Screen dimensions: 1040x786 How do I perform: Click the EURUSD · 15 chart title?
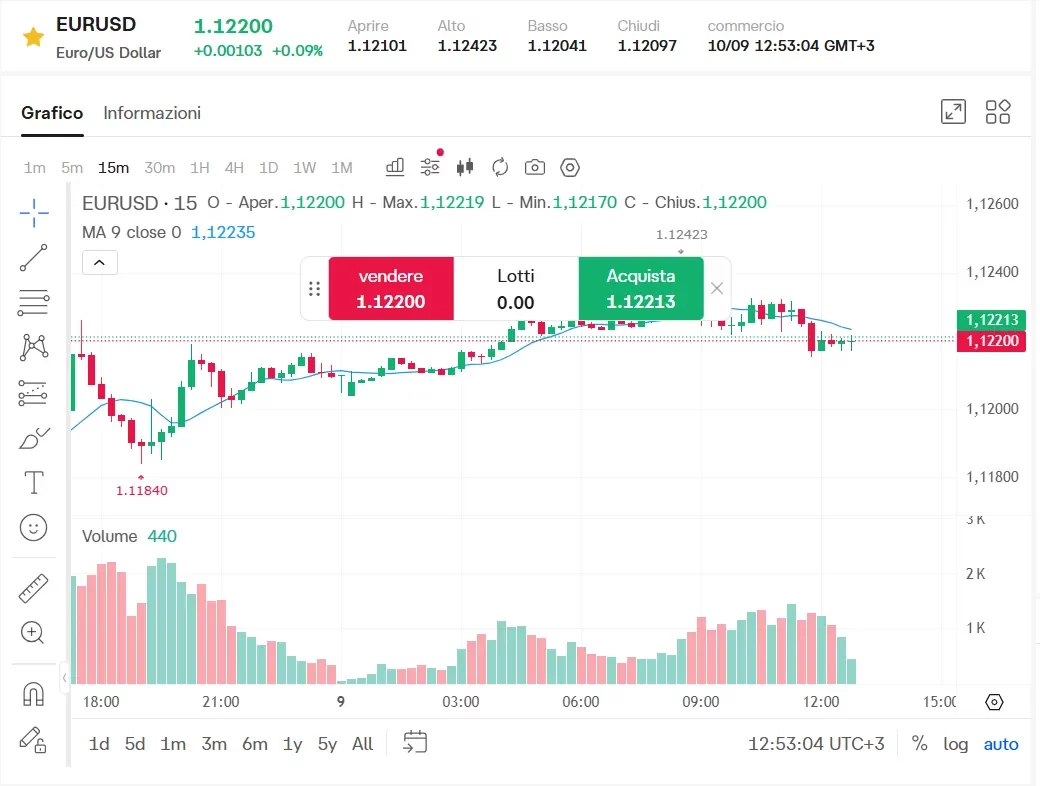pyautogui.click(x=139, y=203)
